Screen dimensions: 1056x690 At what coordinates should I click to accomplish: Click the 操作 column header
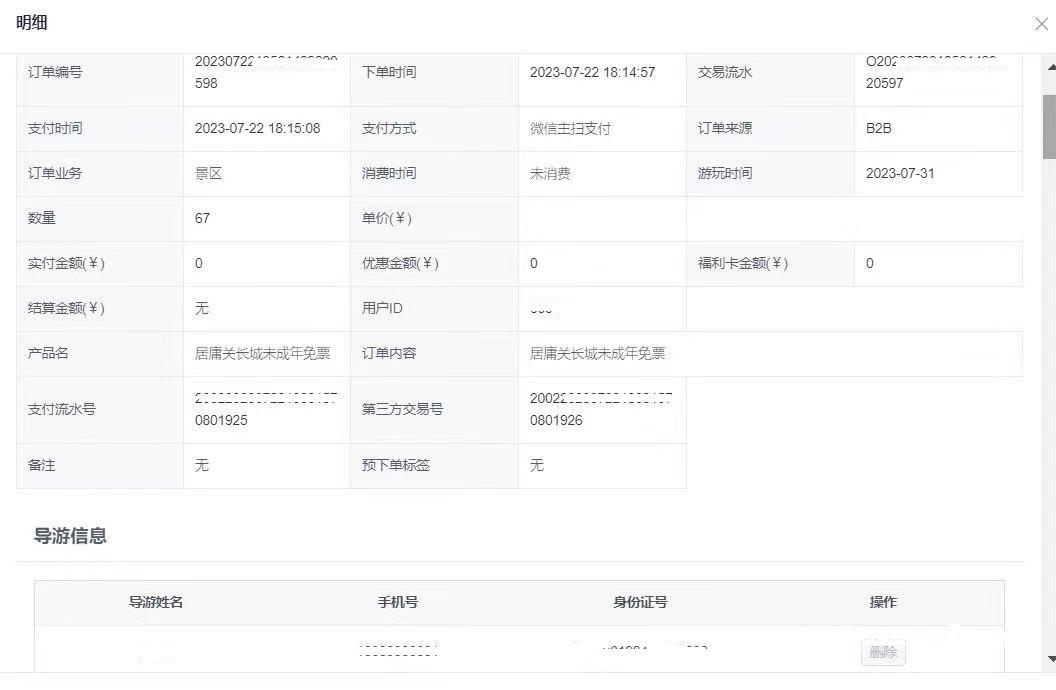883,602
